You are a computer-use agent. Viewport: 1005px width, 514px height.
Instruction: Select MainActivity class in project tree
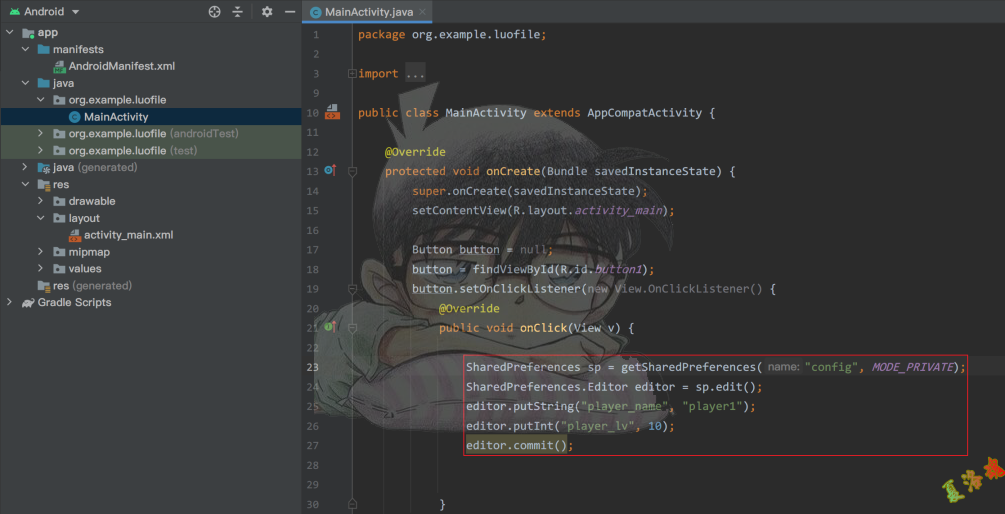click(115, 117)
